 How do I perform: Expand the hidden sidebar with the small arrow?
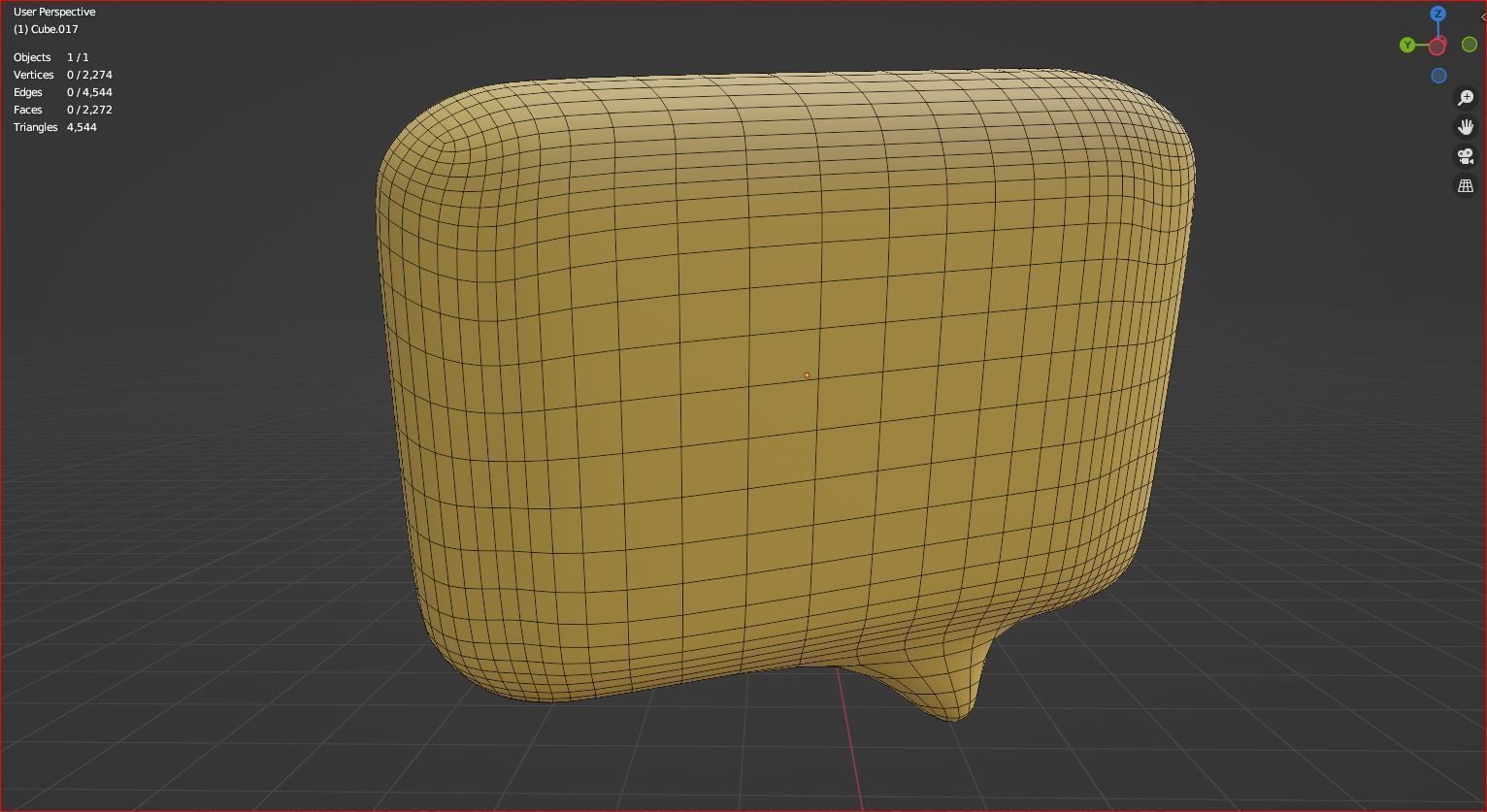1482,16
